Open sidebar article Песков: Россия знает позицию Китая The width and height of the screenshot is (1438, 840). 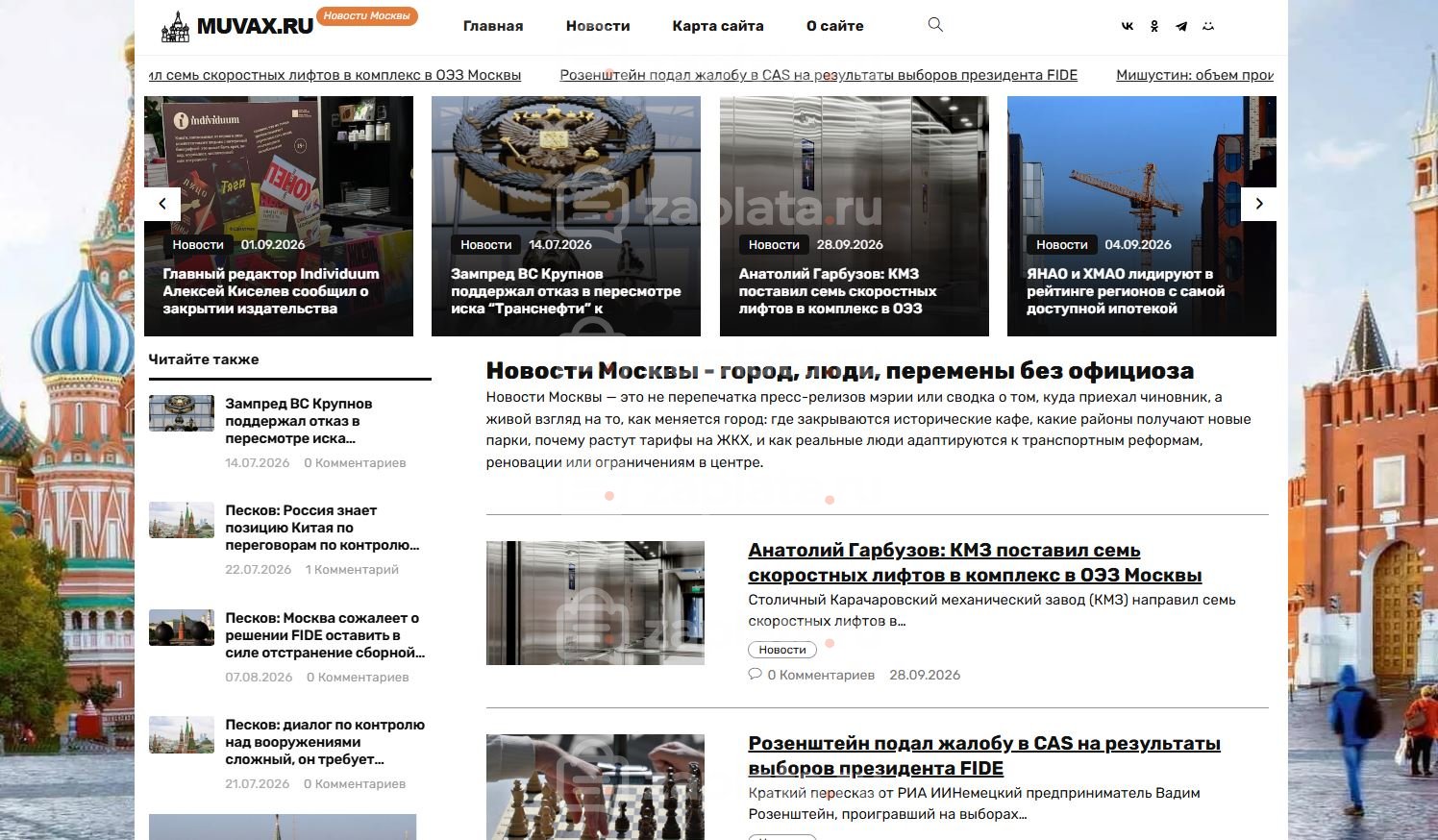pyautogui.click(x=322, y=528)
